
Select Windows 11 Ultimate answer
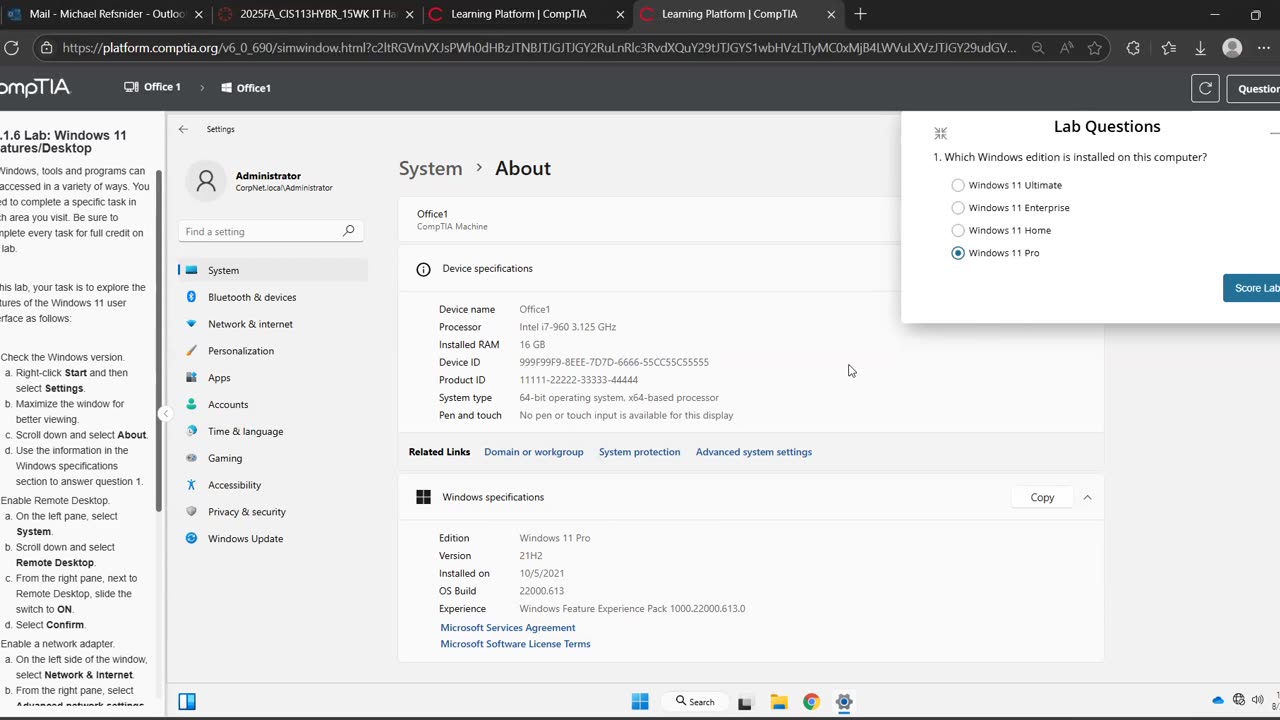[958, 185]
